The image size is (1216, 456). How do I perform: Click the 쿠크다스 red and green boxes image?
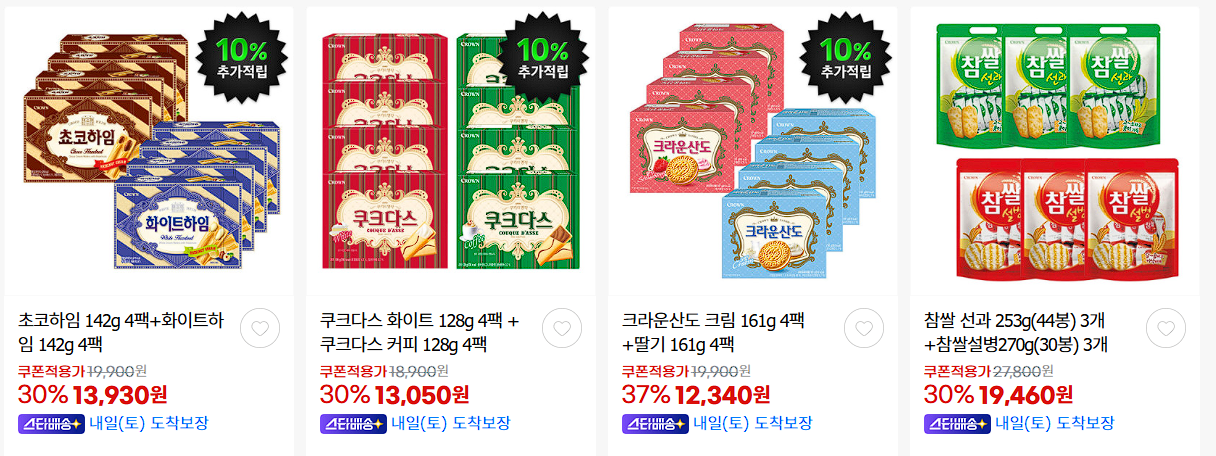(451, 150)
